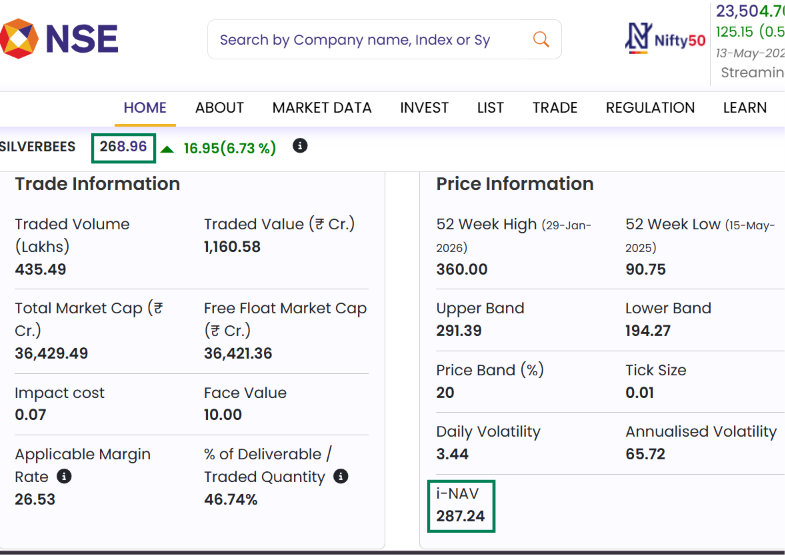This screenshot has width=785, height=555.
Task: Click the Nifty change 125.15
Action: tap(734, 32)
